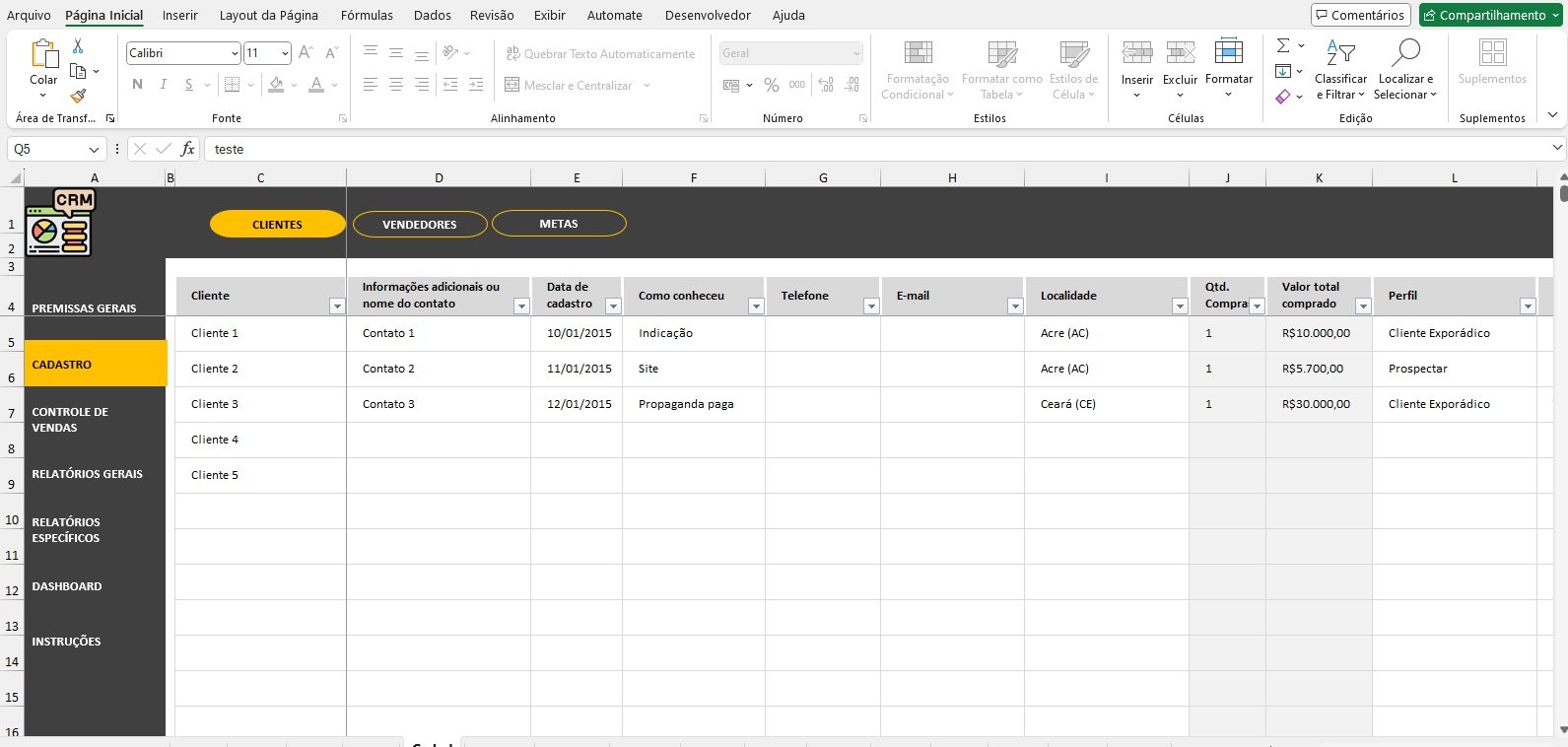This screenshot has width=1568, height=747.
Task: Click the CRM logo image
Action: 60,223
